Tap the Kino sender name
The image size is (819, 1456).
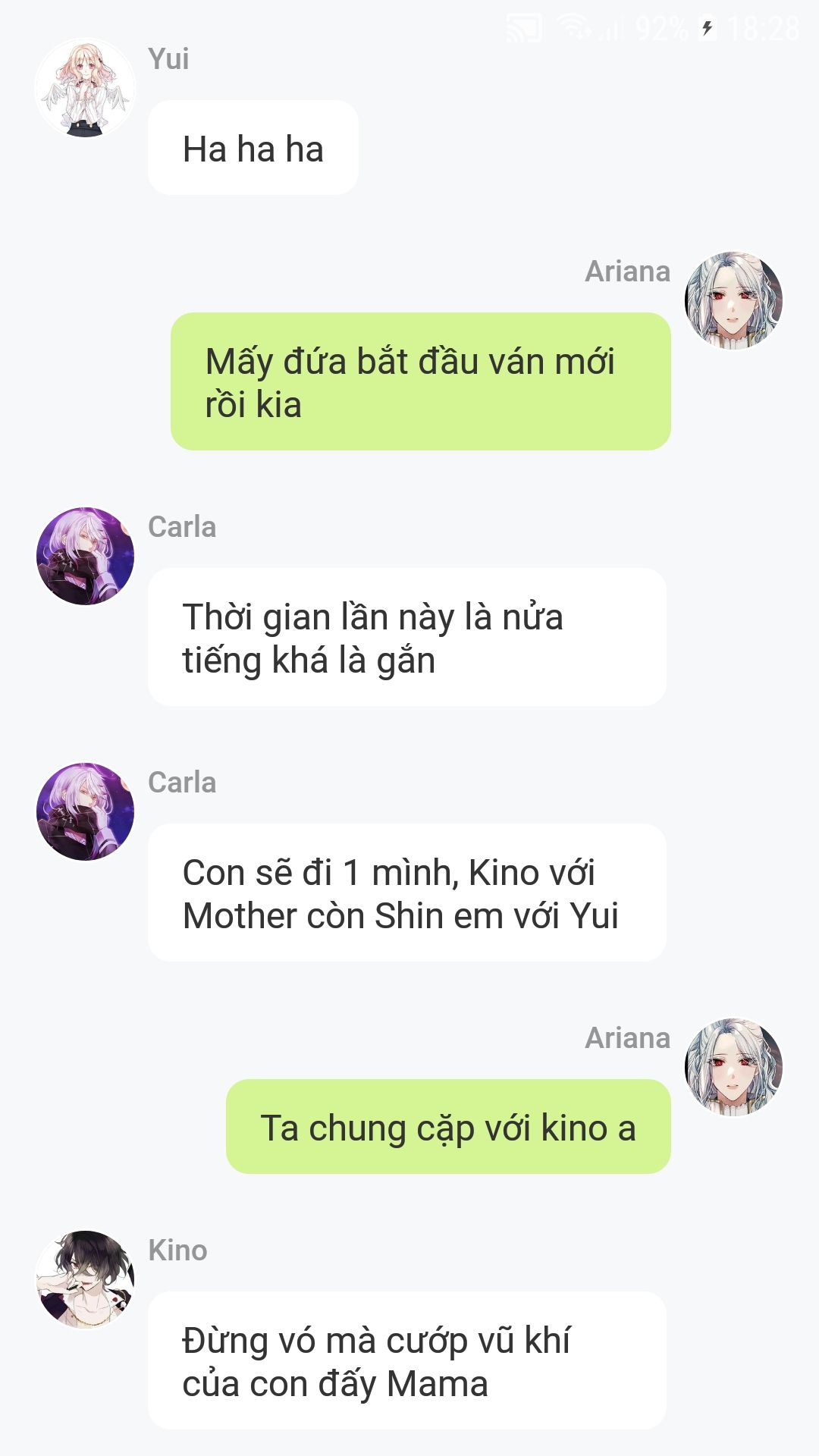click(x=177, y=1250)
